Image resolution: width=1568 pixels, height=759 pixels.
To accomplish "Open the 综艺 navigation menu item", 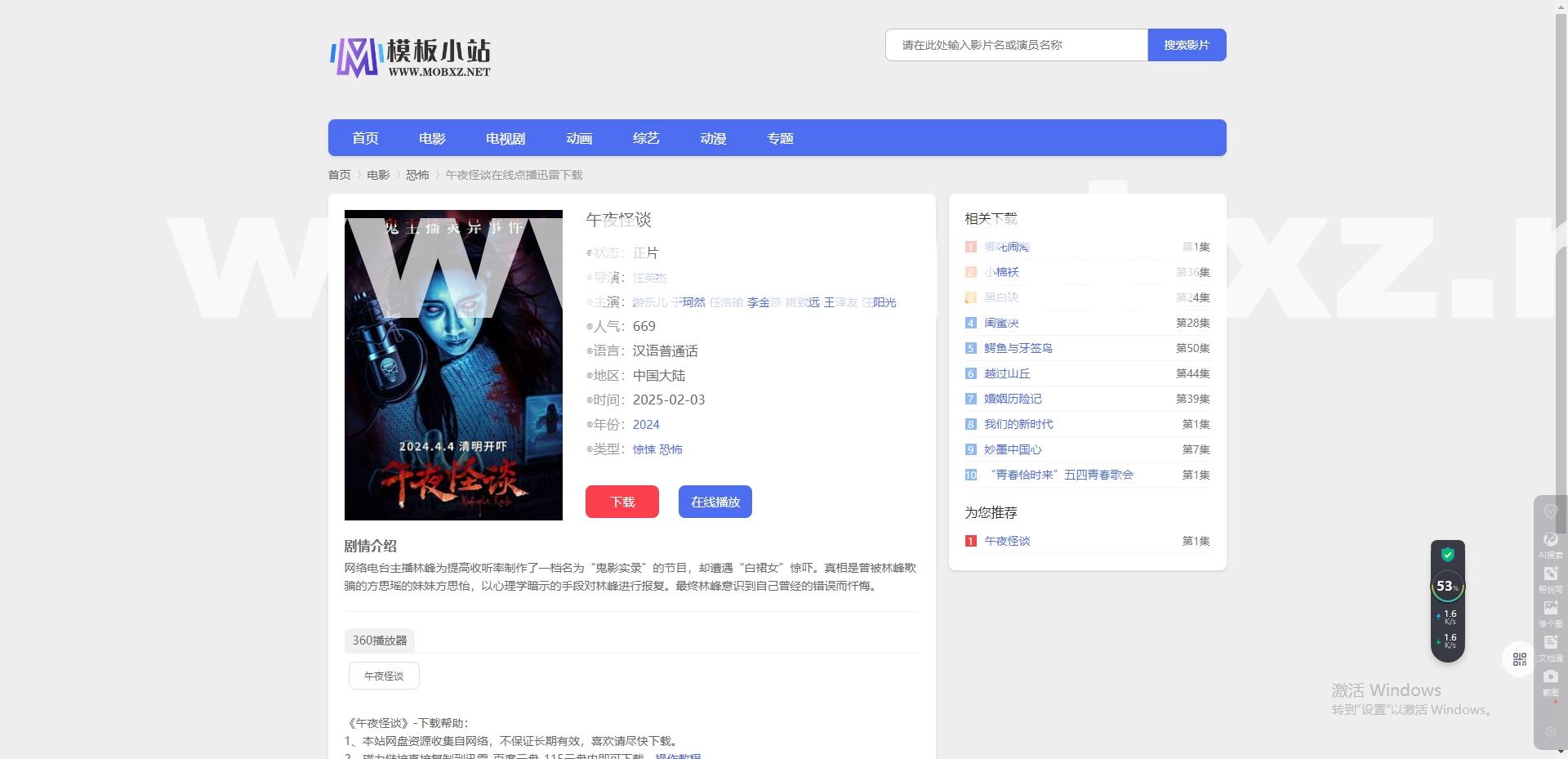I will (x=646, y=138).
